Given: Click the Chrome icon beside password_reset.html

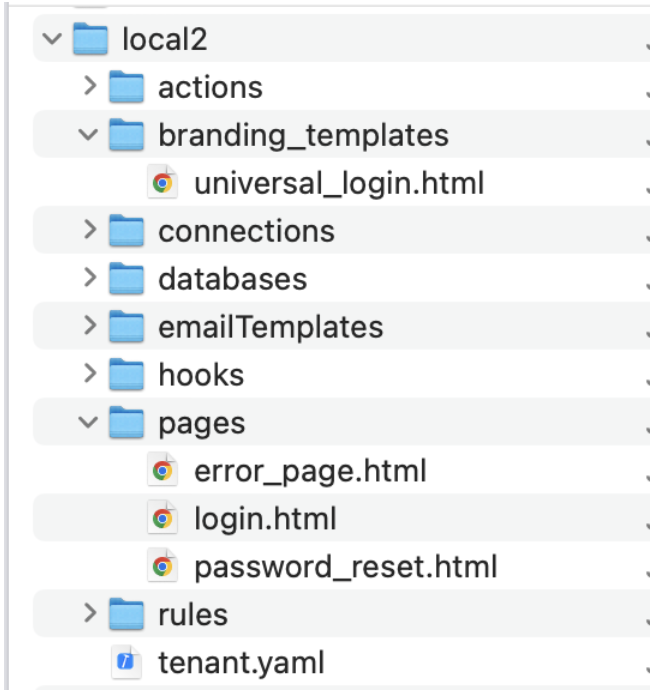Looking at the screenshot, I should pyautogui.click(x=162, y=567).
